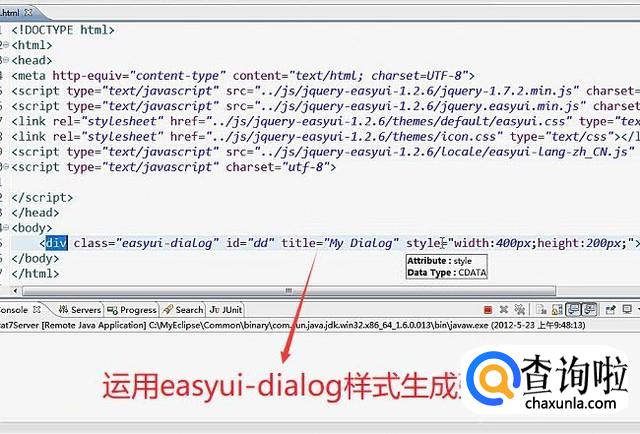
Task: Switch to the Search tab
Action: pyautogui.click(x=183, y=310)
